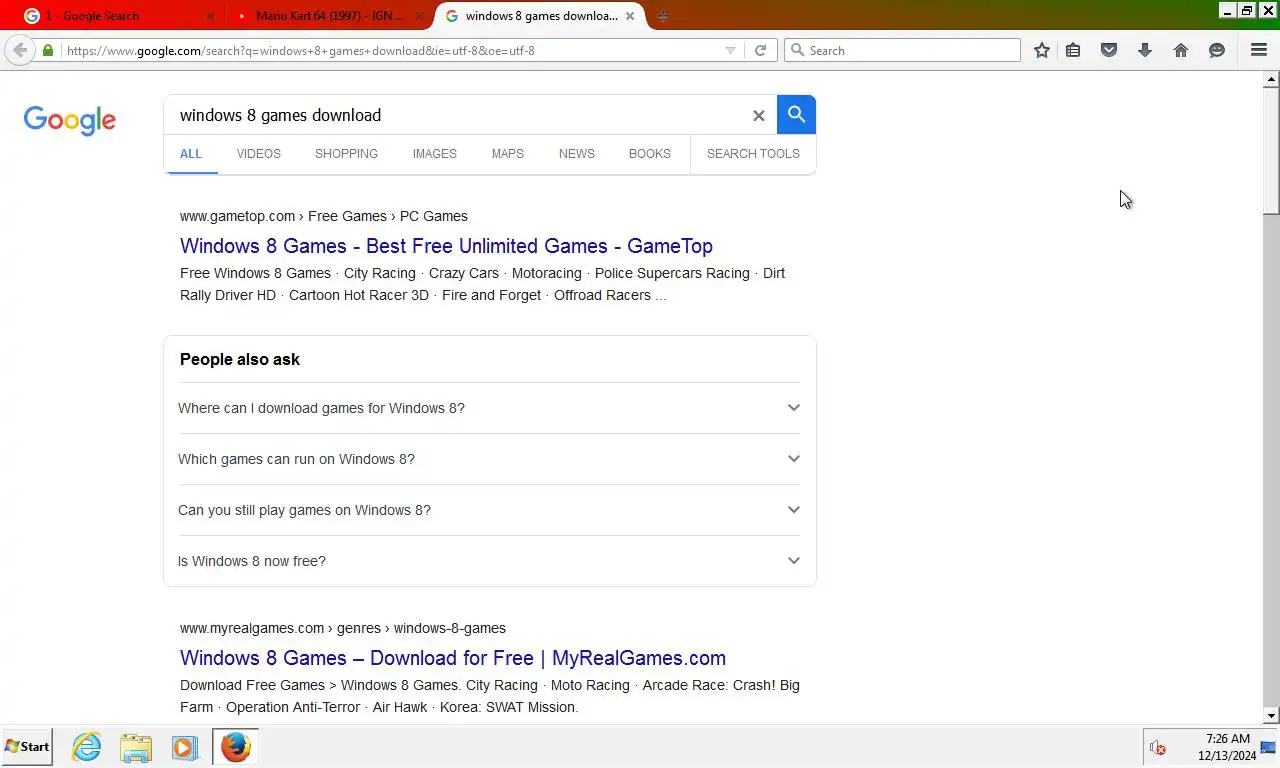Click the green padlock site security icon
This screenshot has width=1280, height=768.
point(48,50)
